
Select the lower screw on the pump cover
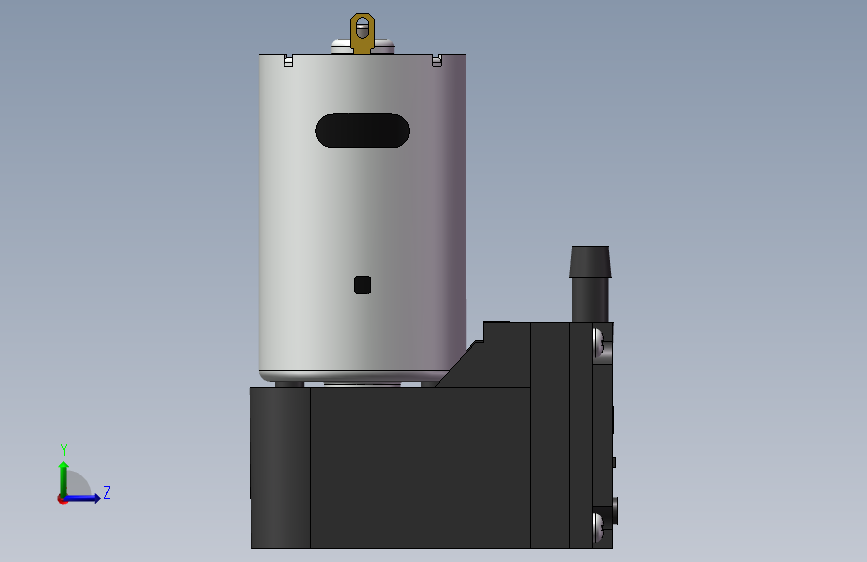600,526
